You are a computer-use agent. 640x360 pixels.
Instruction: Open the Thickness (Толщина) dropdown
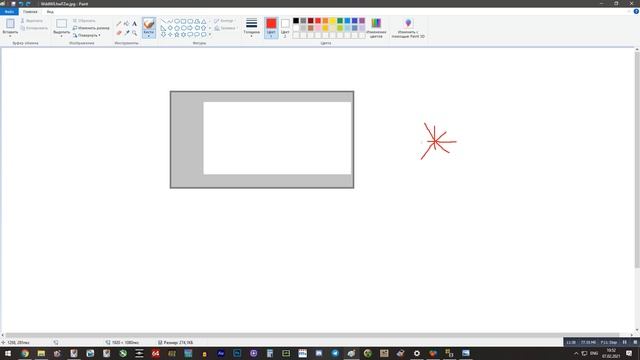point(251,28)
